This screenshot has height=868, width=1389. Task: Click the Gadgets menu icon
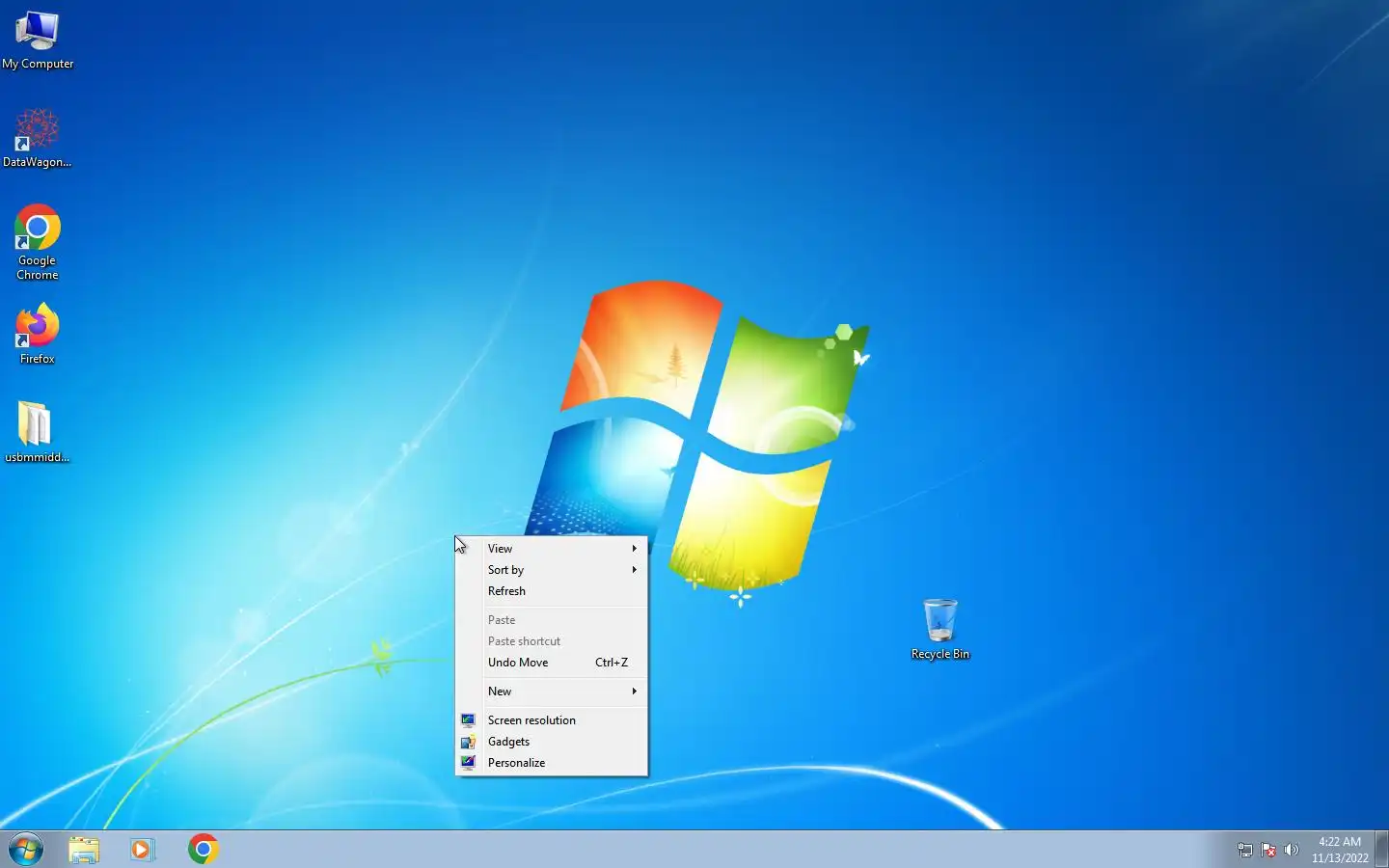point(468,742)
